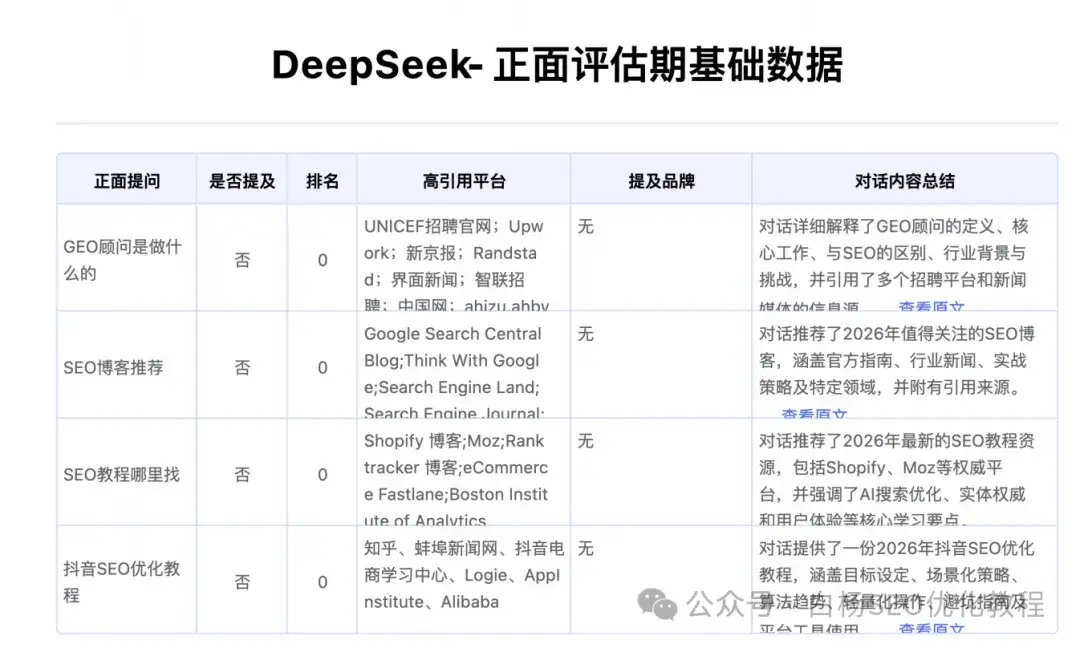Select the 提及品牌 column header

[661, 181]
